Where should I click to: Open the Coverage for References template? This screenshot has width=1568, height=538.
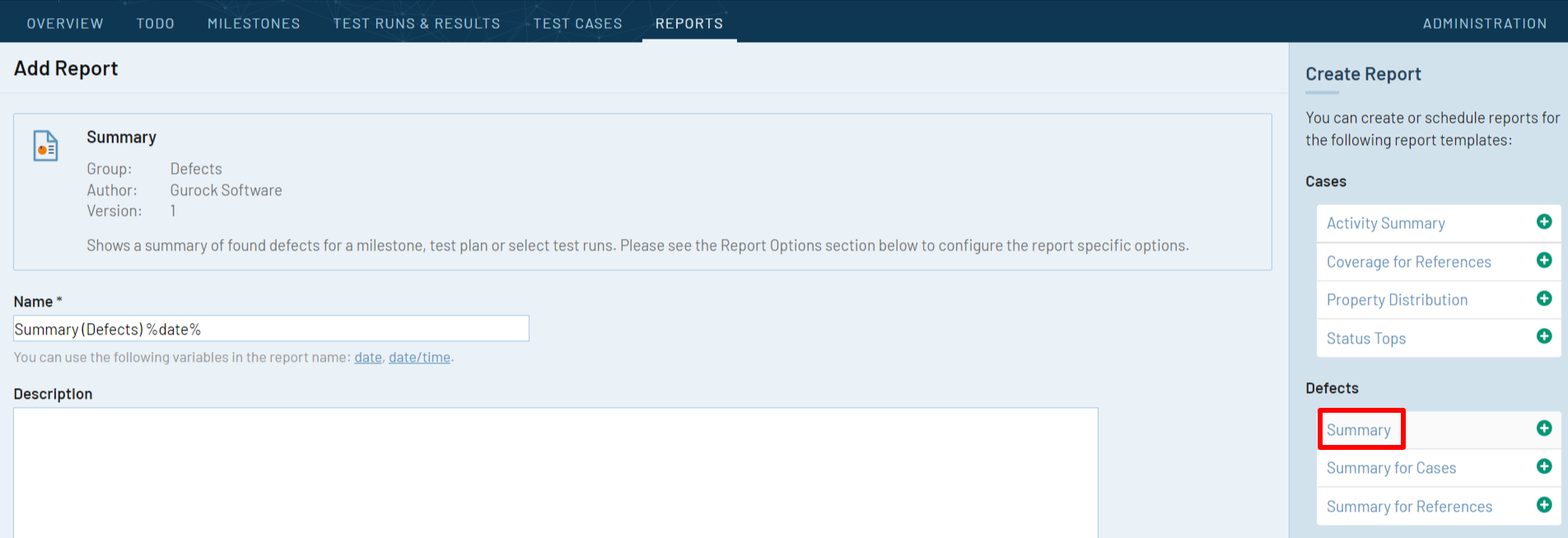(1409, 261)
